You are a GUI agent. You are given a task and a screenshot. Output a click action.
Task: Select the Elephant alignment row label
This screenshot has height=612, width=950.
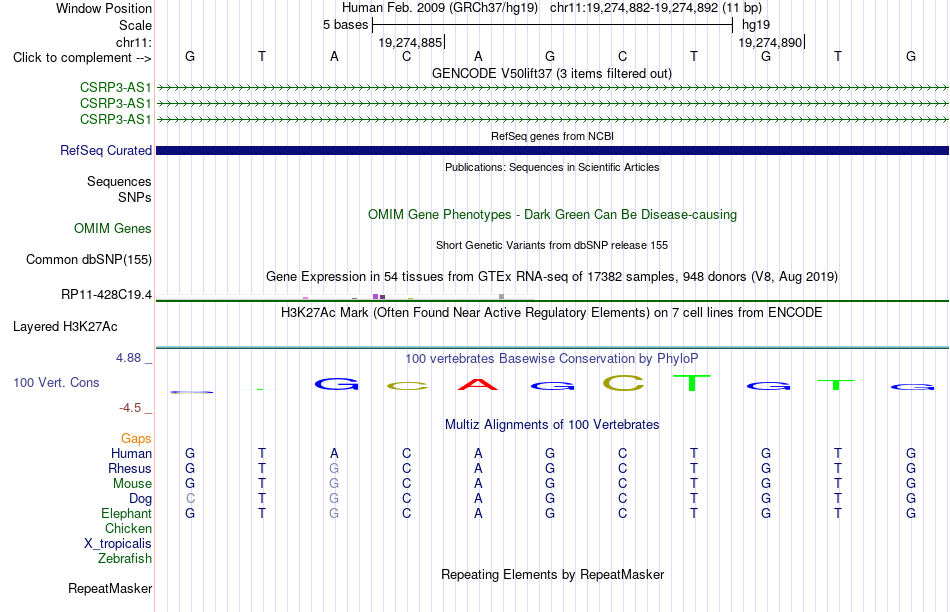(126, 513)
